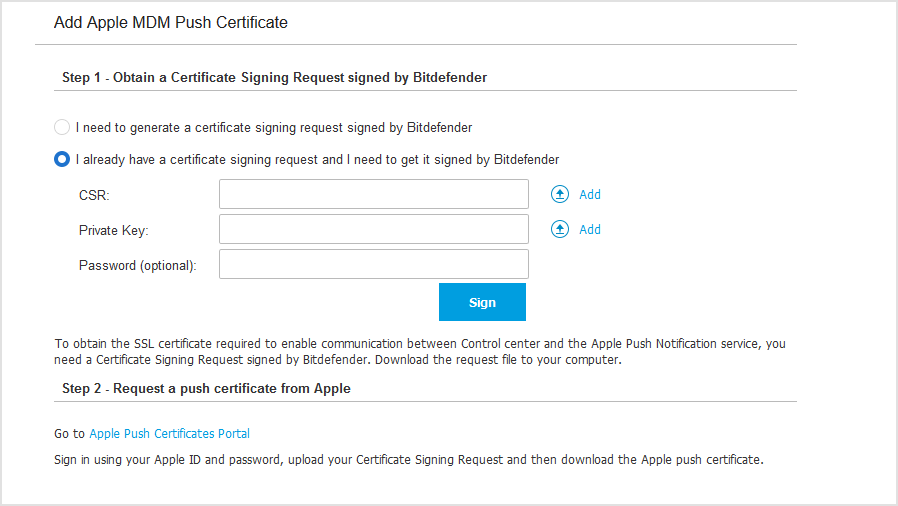The width and height of the screenshot is (898, 506).
Task: Focus the Private Key input box
Action: click(373, 229)
